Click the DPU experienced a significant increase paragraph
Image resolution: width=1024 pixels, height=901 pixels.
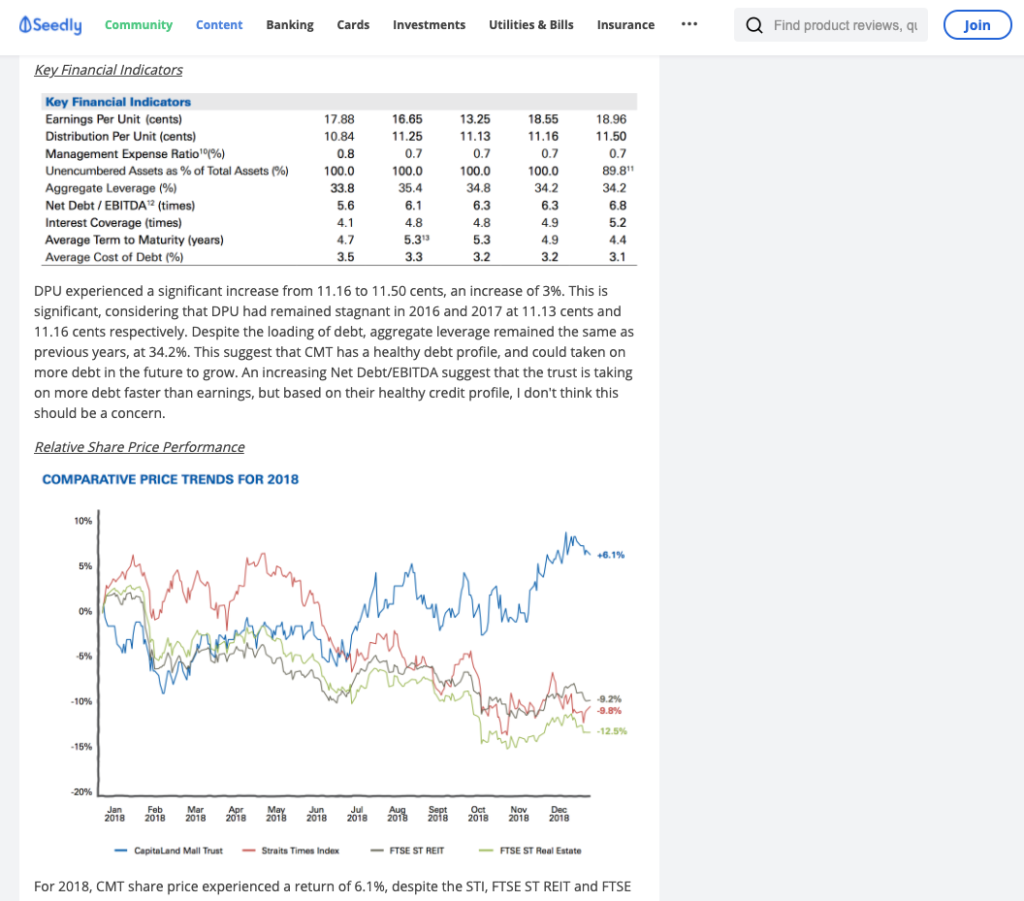click(334, 352)
